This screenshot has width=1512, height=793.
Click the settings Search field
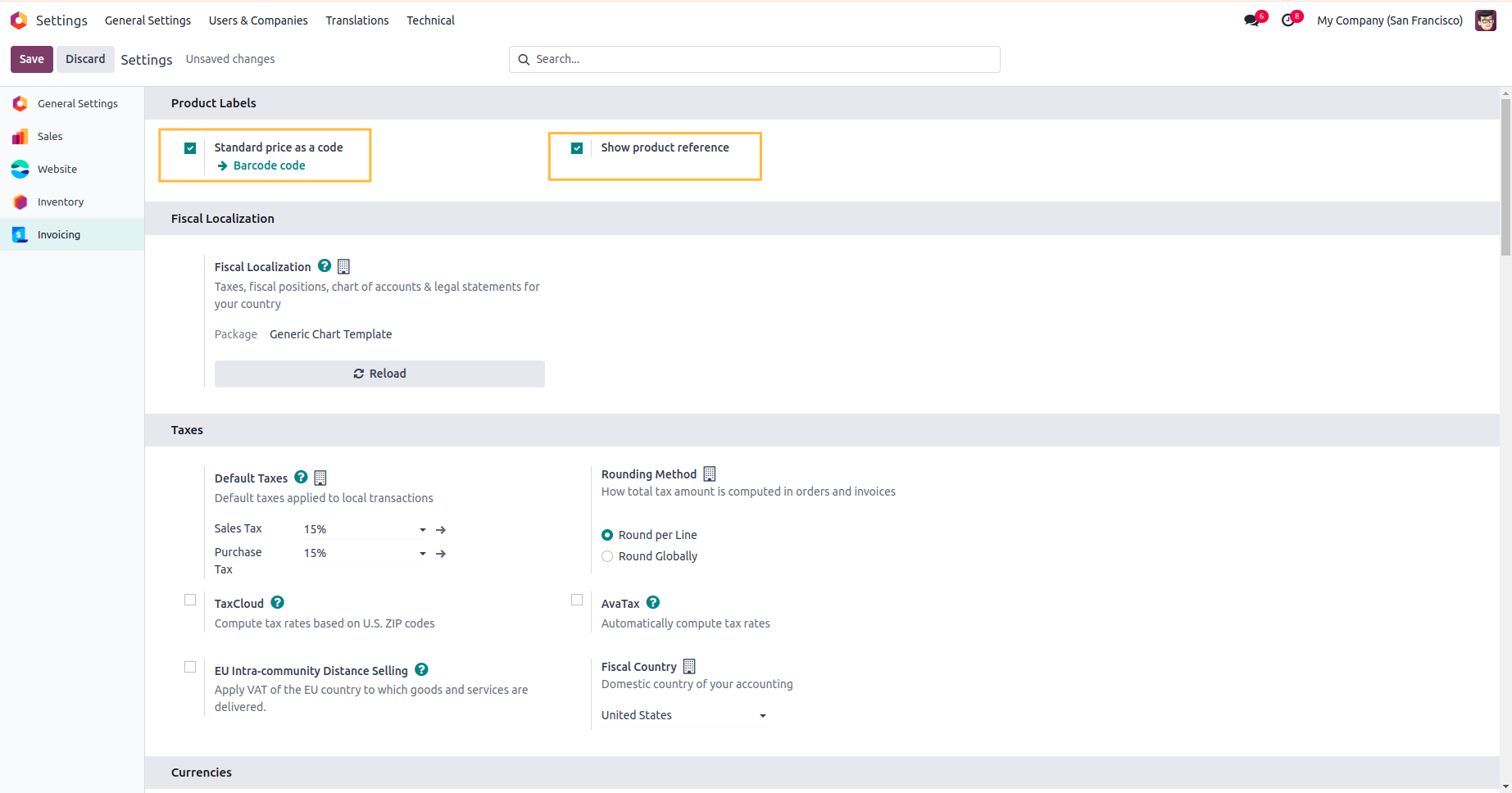[x=762, y=59]
